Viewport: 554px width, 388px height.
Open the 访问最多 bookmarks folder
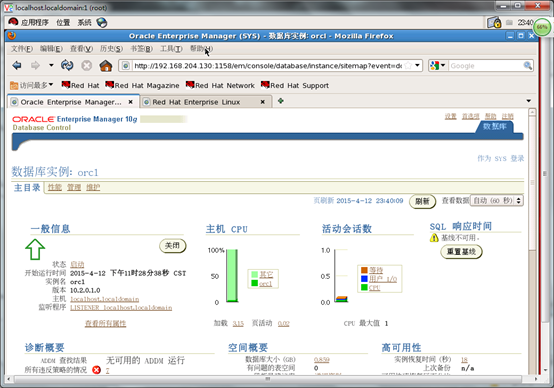tap(31, 85)
